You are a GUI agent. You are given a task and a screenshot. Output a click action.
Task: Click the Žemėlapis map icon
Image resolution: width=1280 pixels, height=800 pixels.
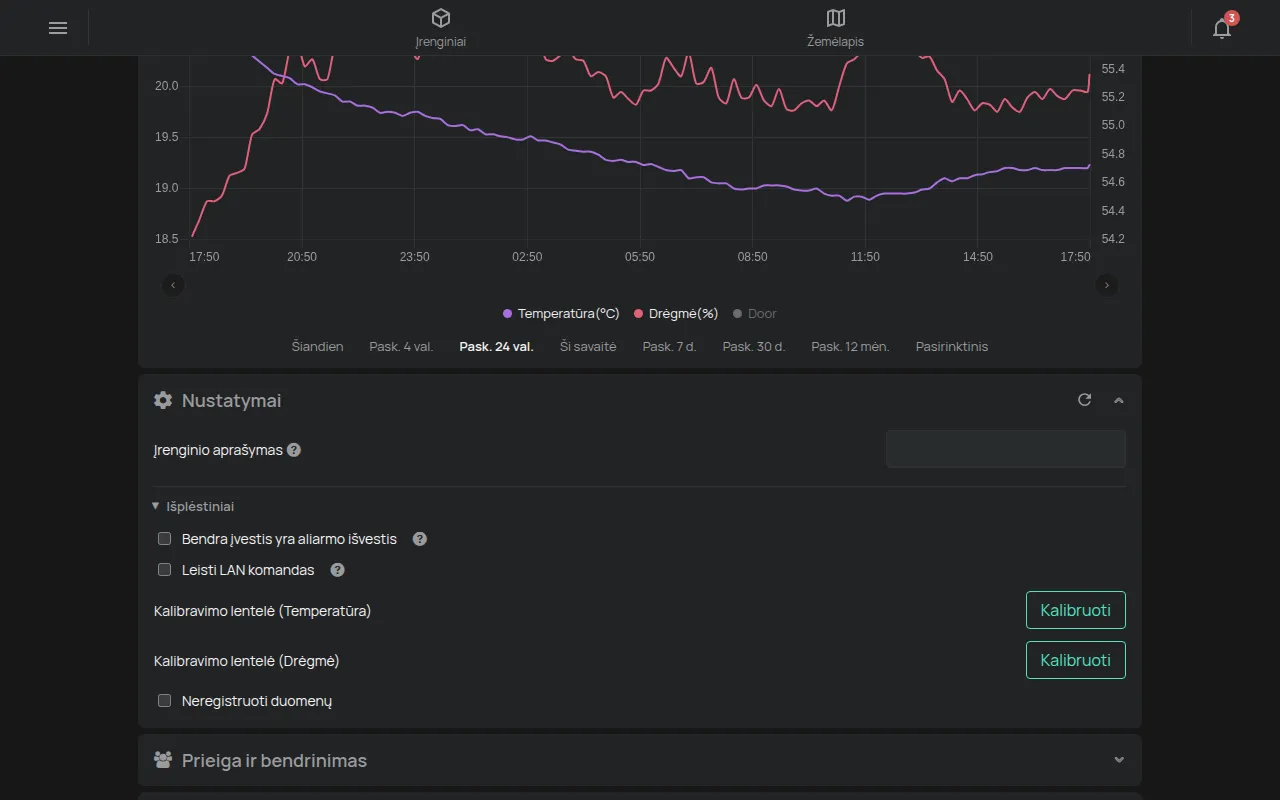[x=836, y=18]
